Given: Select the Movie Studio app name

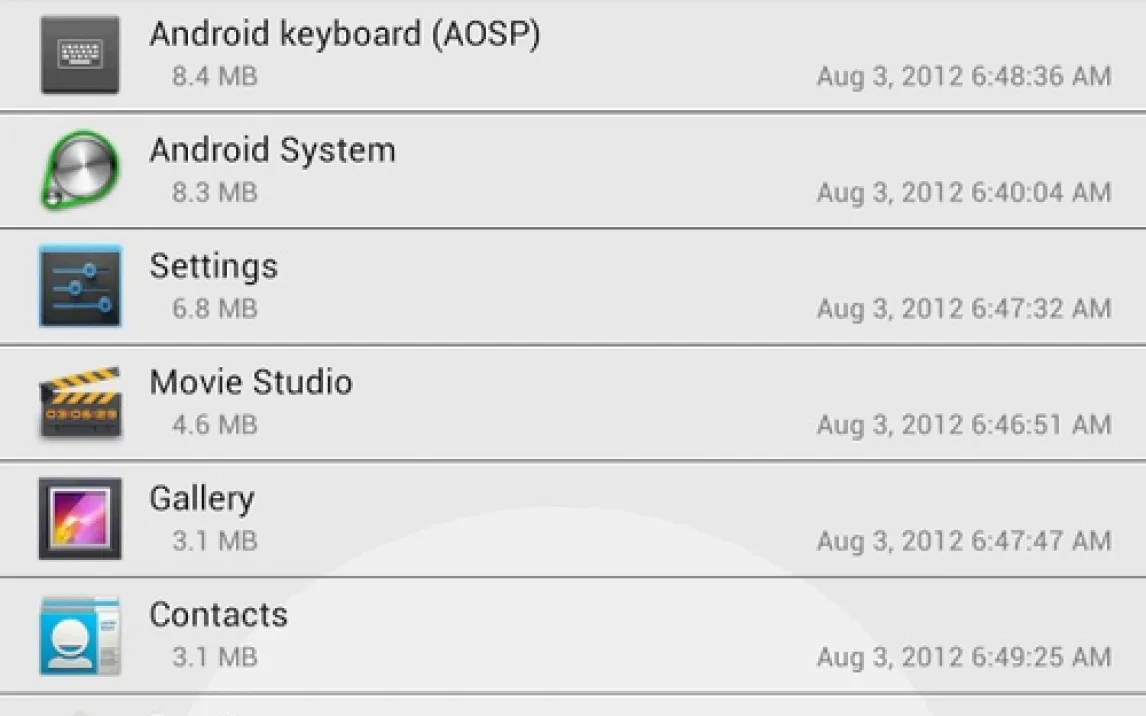Looking at the screenshot, I should [x=250, y=383].
